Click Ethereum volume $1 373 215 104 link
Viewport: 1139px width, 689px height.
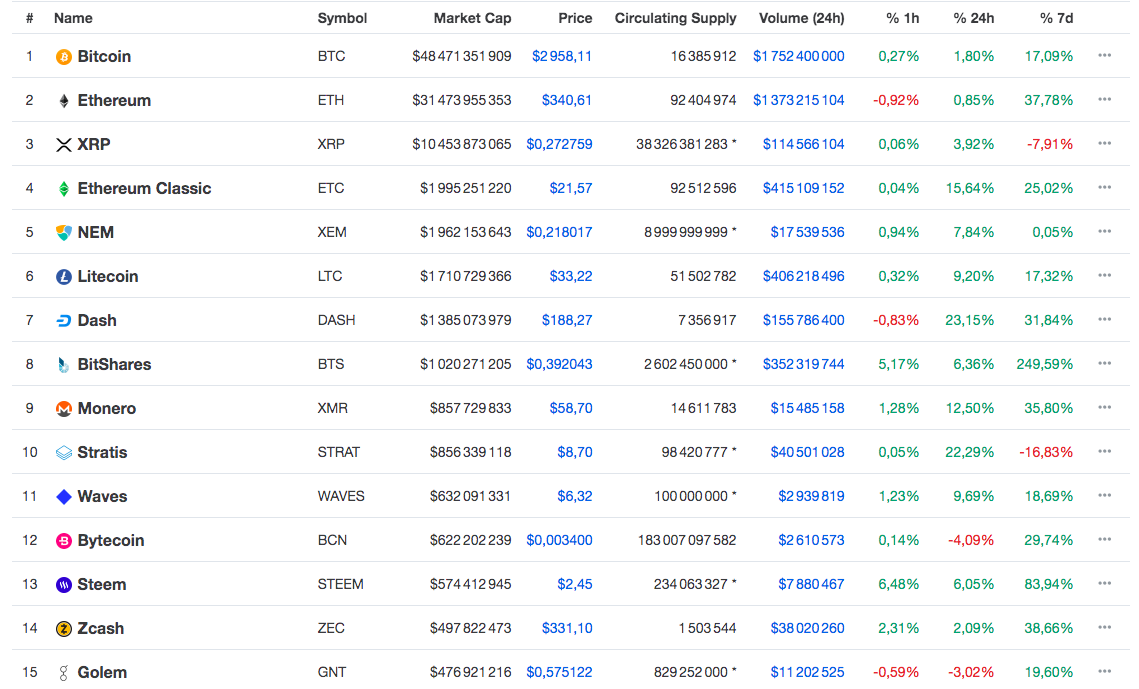pos(798,101)
